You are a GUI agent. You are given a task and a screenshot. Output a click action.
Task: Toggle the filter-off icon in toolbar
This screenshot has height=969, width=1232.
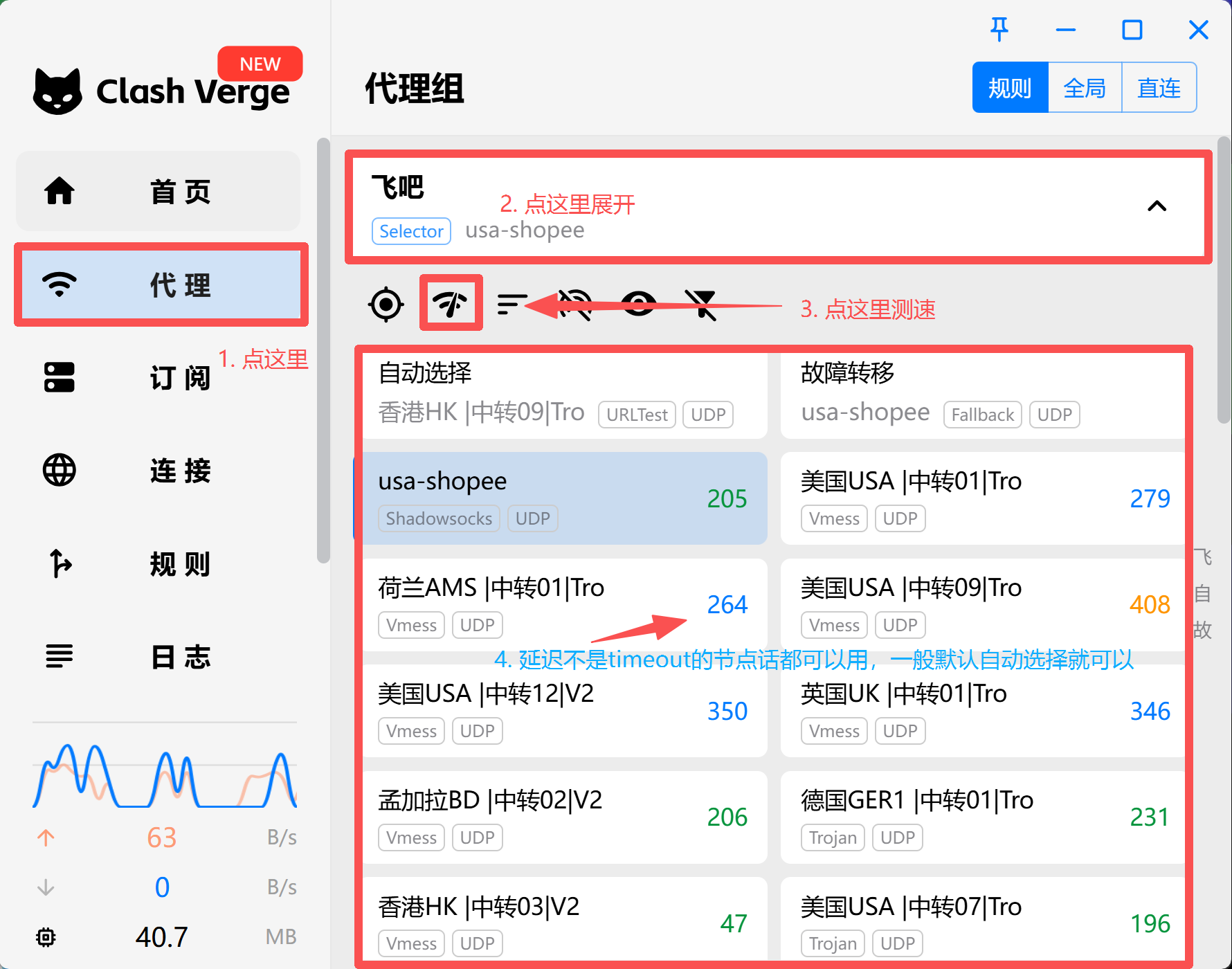700,304
